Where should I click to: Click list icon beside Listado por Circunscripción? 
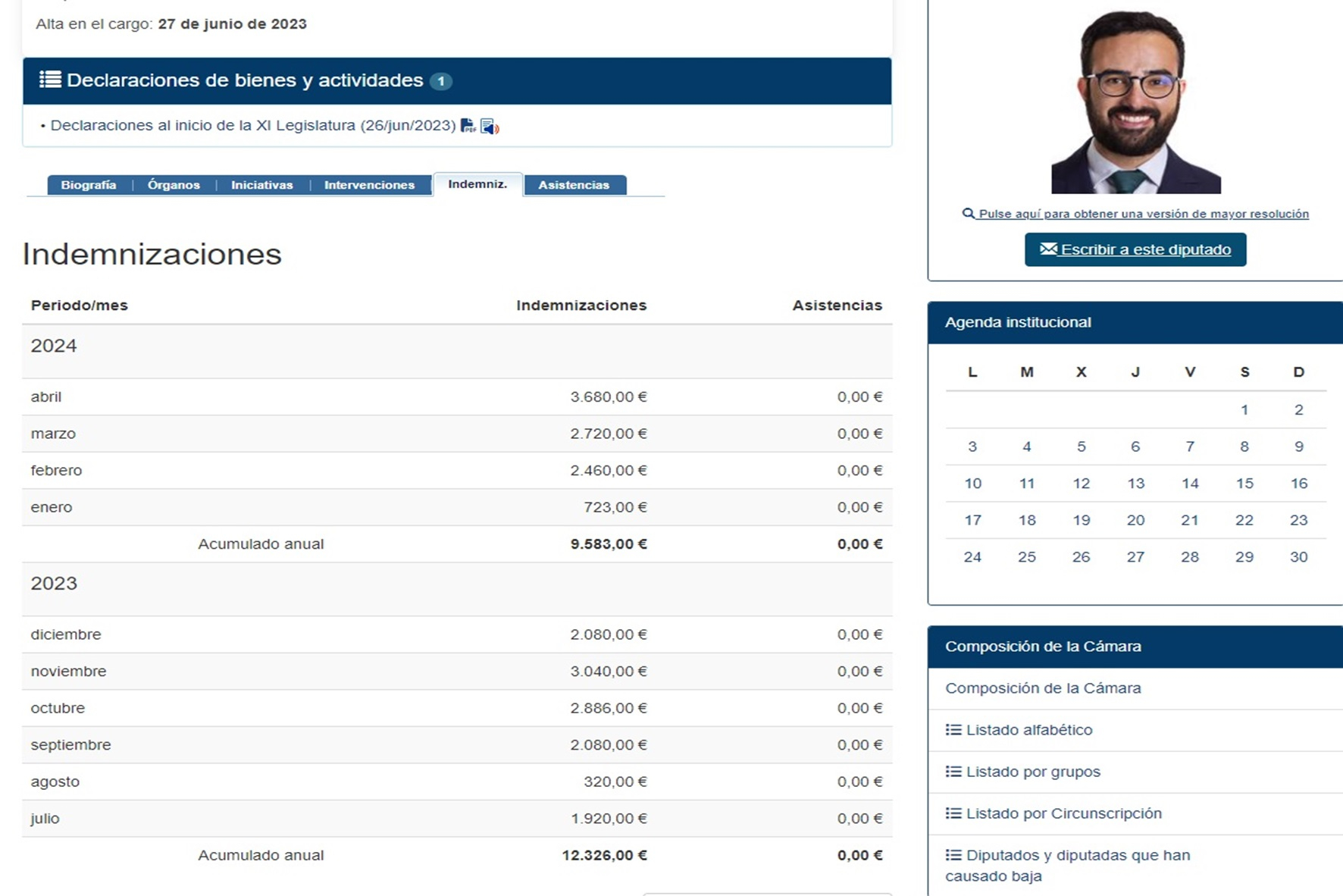(953, 813)
